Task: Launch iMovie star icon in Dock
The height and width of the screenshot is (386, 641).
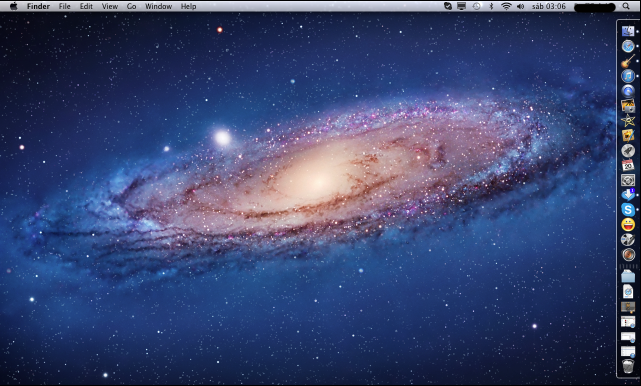Action: [x=628, y=120]
